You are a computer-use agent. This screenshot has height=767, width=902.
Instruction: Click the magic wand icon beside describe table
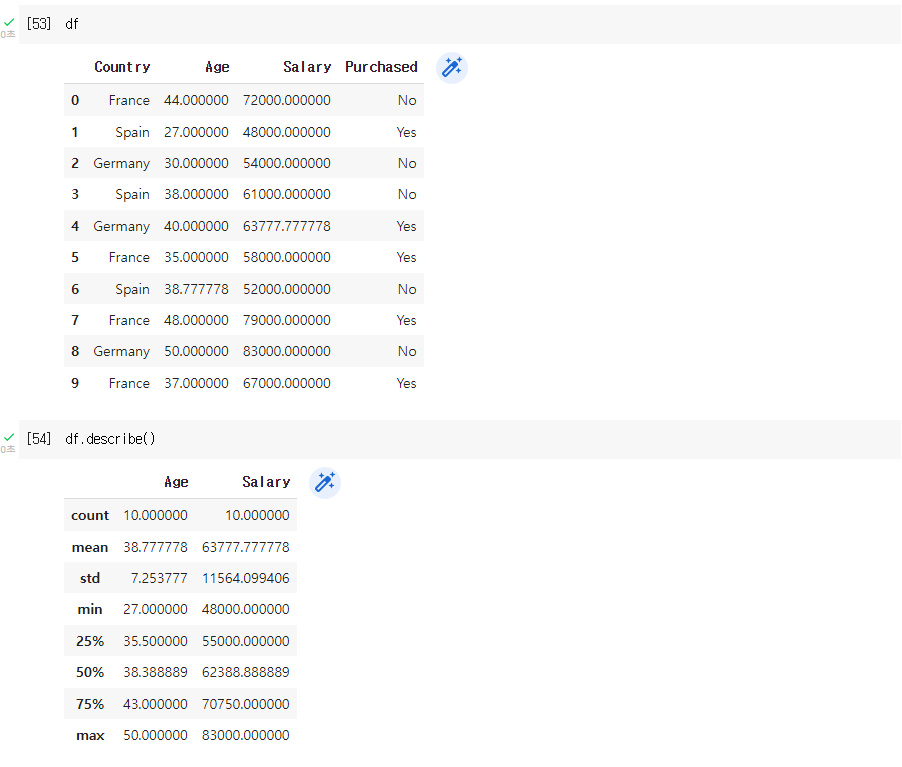[325, 483]
